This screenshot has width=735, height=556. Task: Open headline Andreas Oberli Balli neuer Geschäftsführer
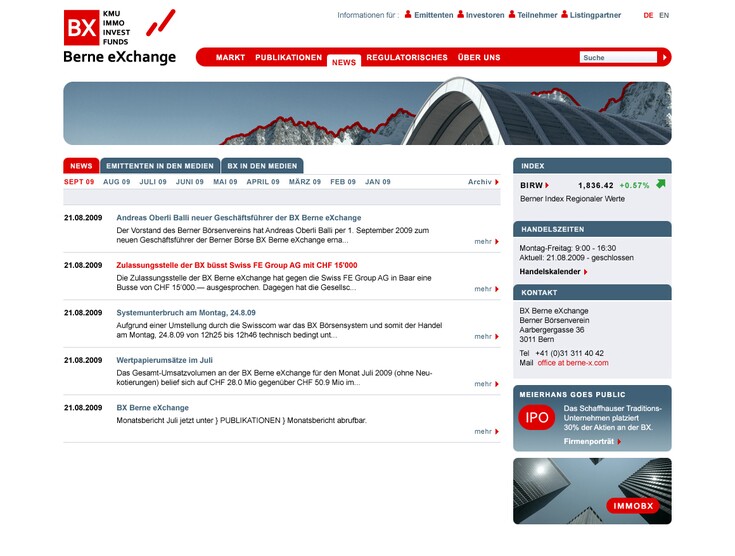(239, 218)
